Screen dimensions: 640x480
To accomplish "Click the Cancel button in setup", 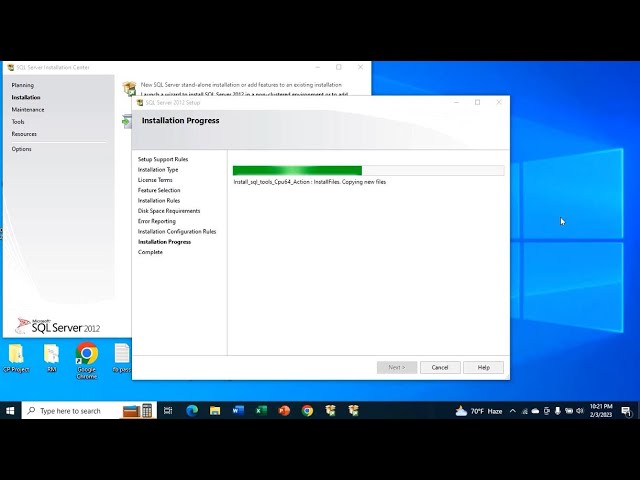I will [x=440, y=367].
